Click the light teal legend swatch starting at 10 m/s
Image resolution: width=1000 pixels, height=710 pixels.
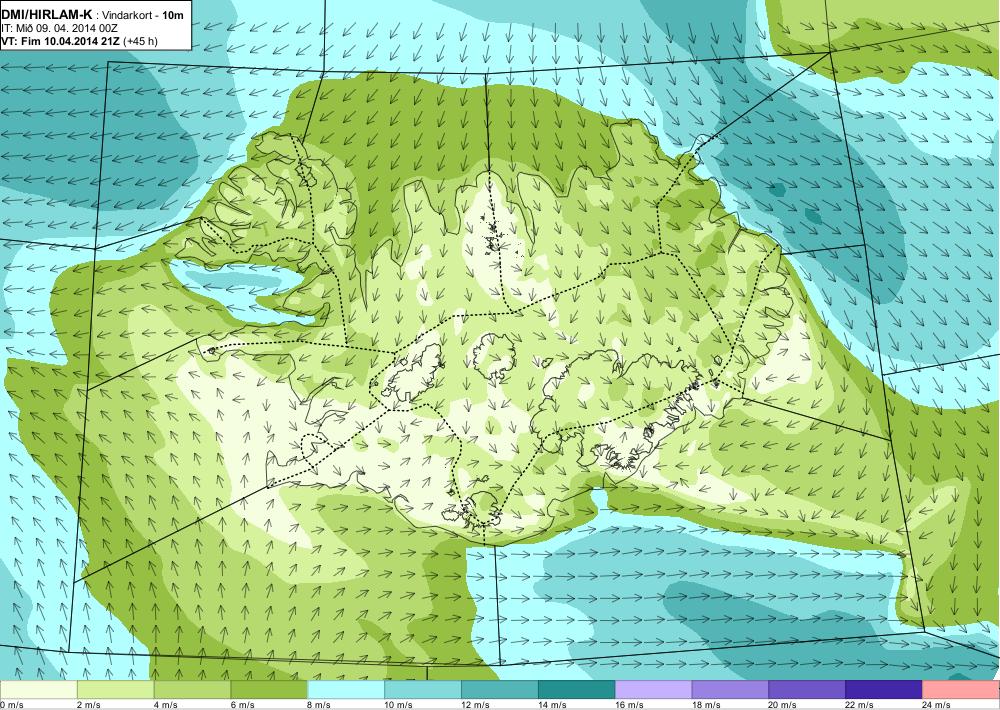click(x=423, y=690)
